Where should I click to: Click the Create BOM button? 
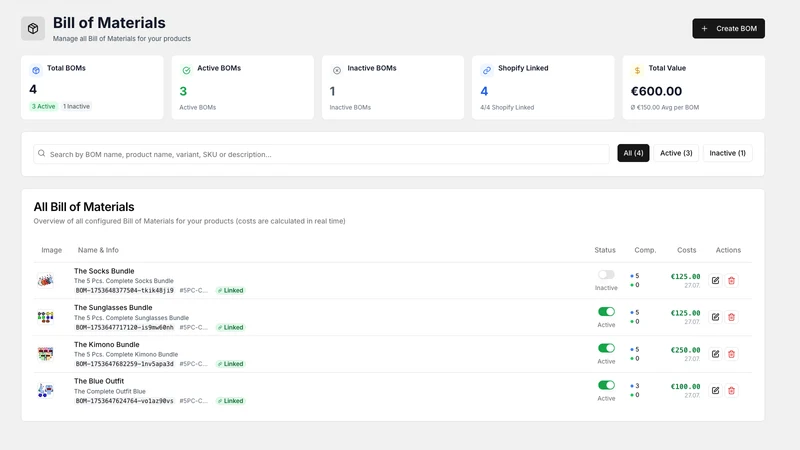point(728,29)
